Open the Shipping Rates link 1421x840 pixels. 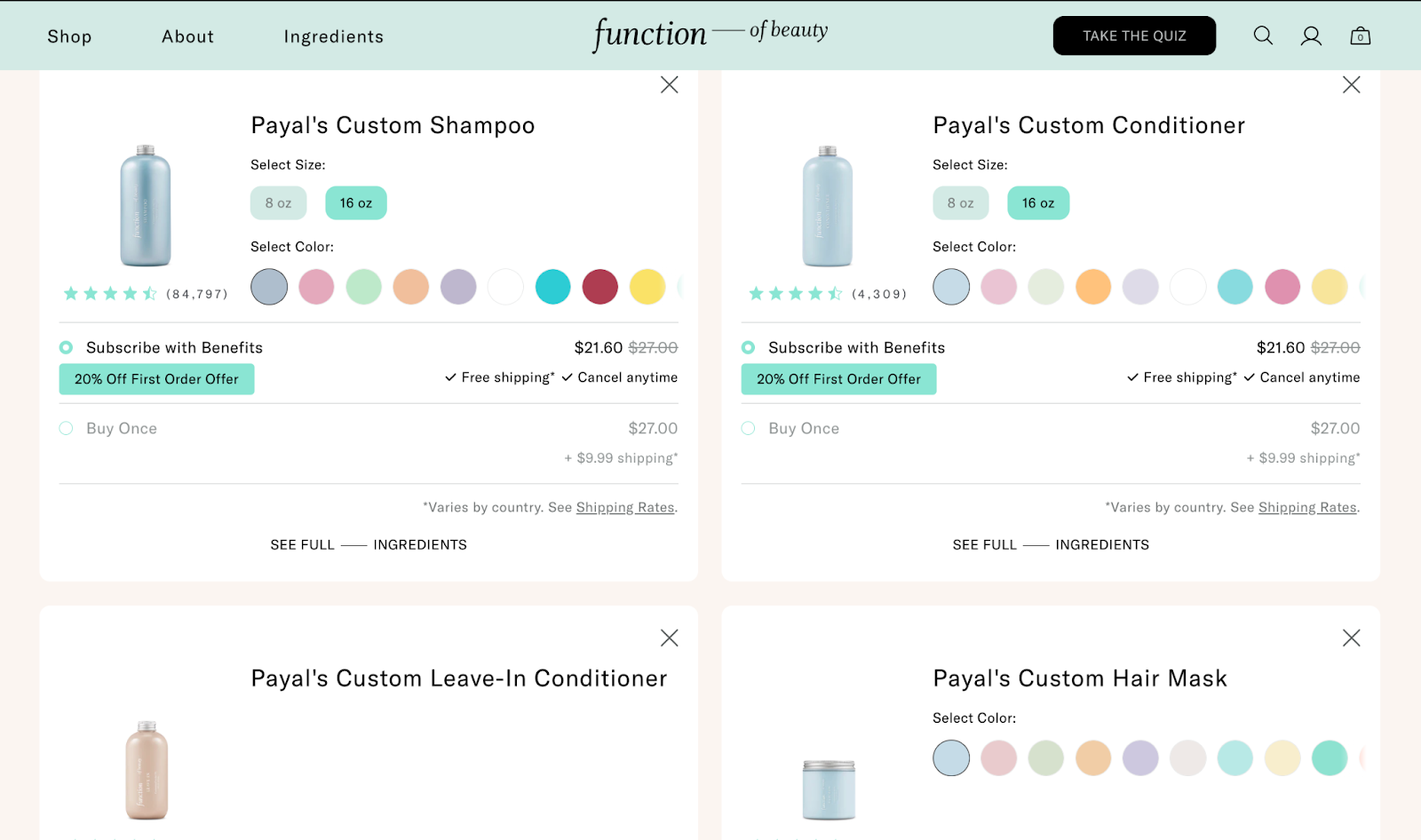[624, 507]
